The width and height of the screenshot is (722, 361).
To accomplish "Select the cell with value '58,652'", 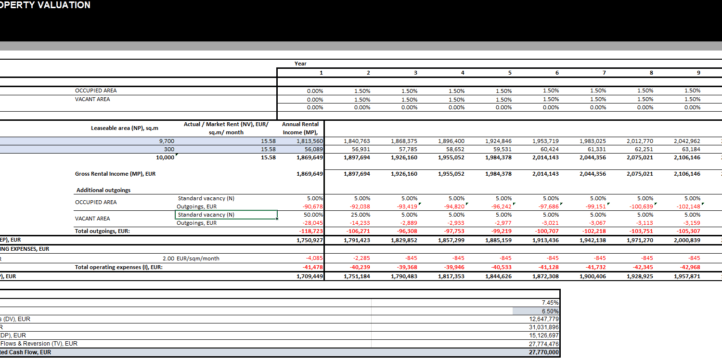I will tap(456, 149).
